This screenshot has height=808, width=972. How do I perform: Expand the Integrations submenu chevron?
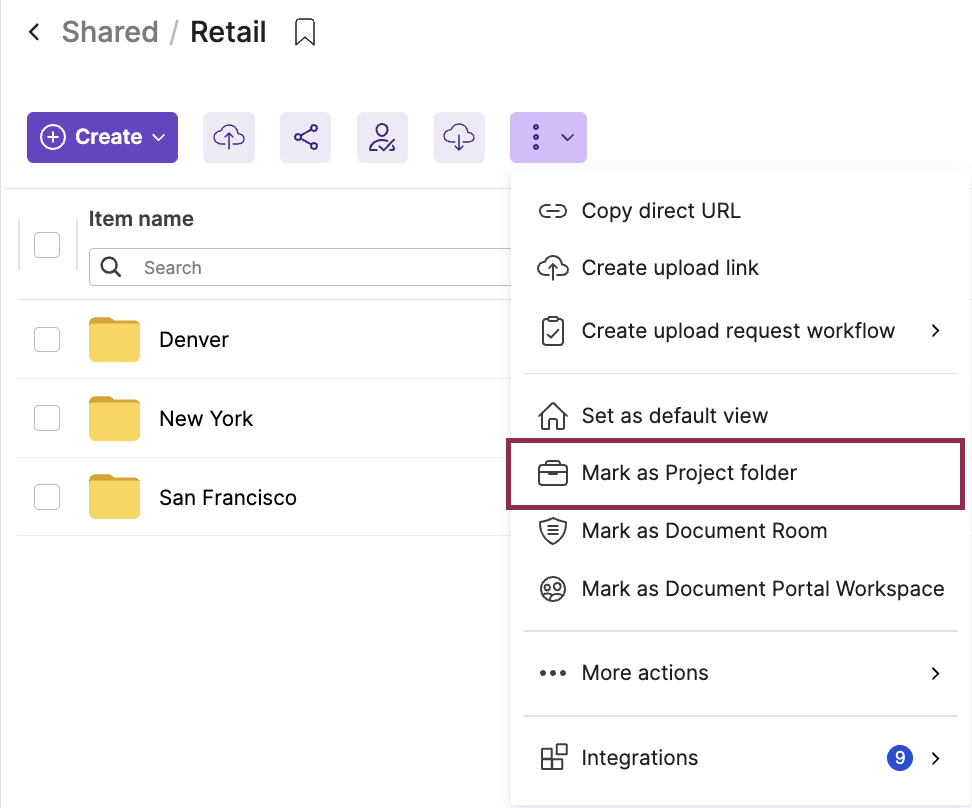pos(935,758)
